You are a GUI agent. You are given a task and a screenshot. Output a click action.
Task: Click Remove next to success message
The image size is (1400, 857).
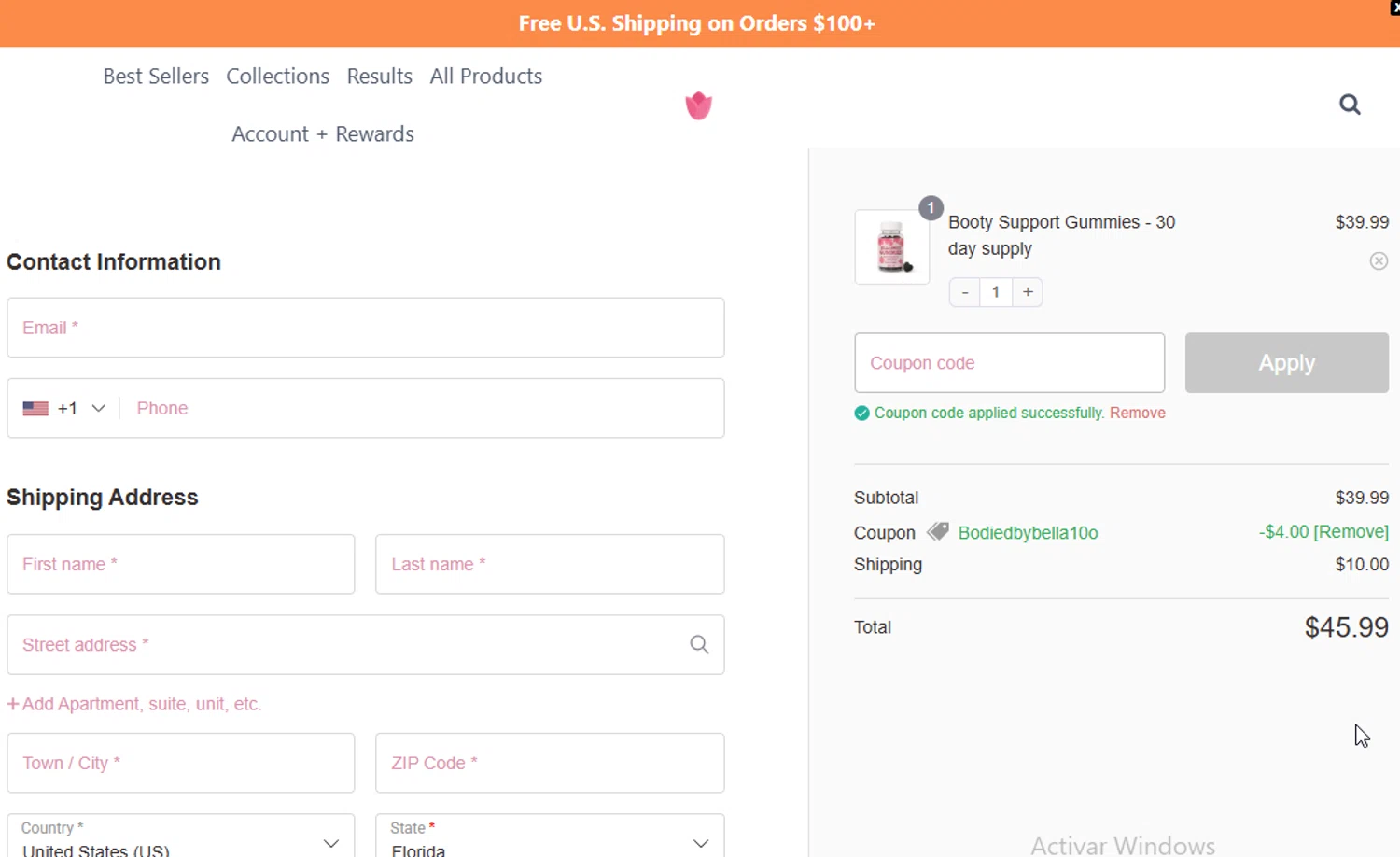pos(1137,413)
